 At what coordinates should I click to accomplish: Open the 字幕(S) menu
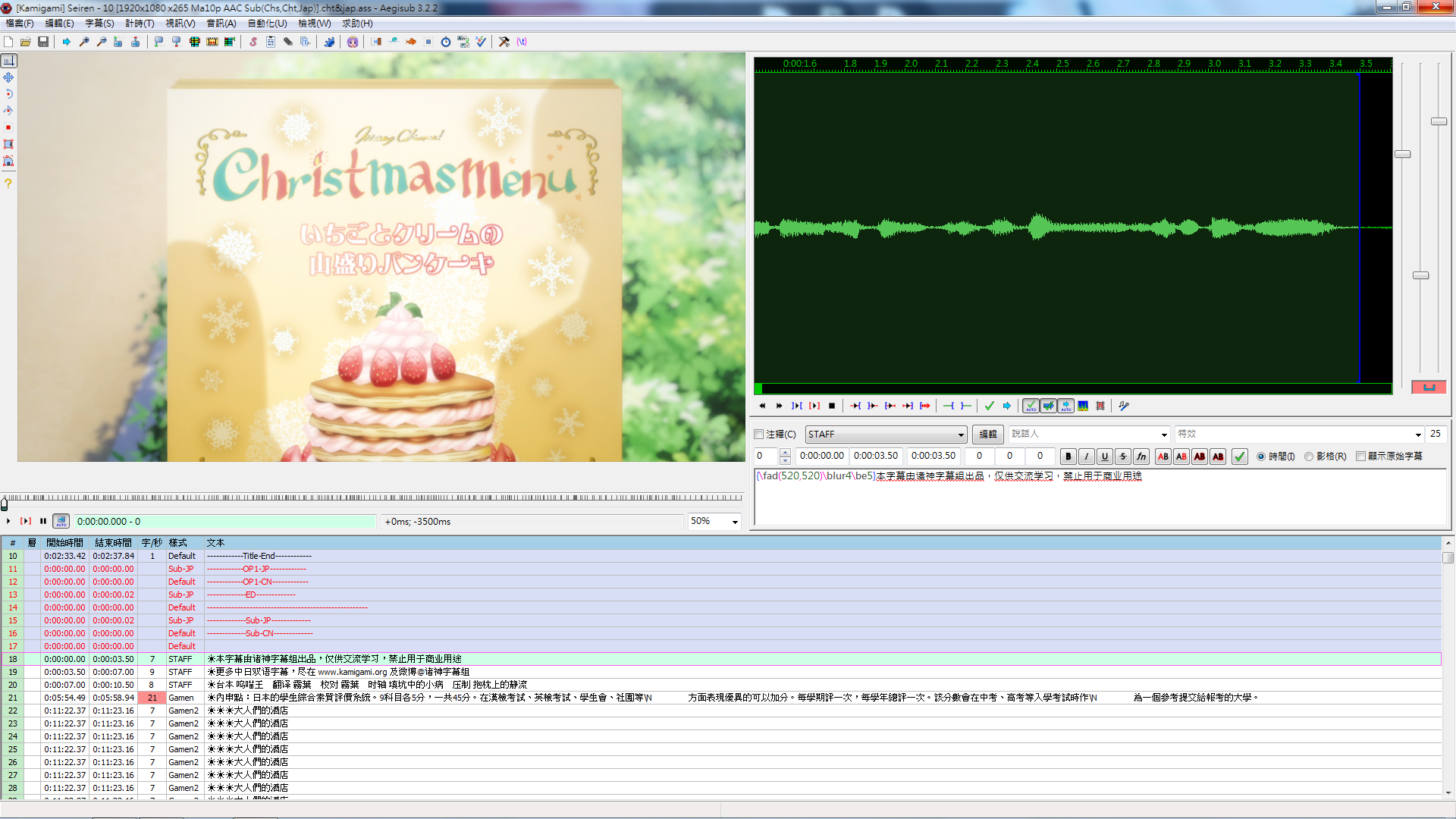[x=99, y=24]
